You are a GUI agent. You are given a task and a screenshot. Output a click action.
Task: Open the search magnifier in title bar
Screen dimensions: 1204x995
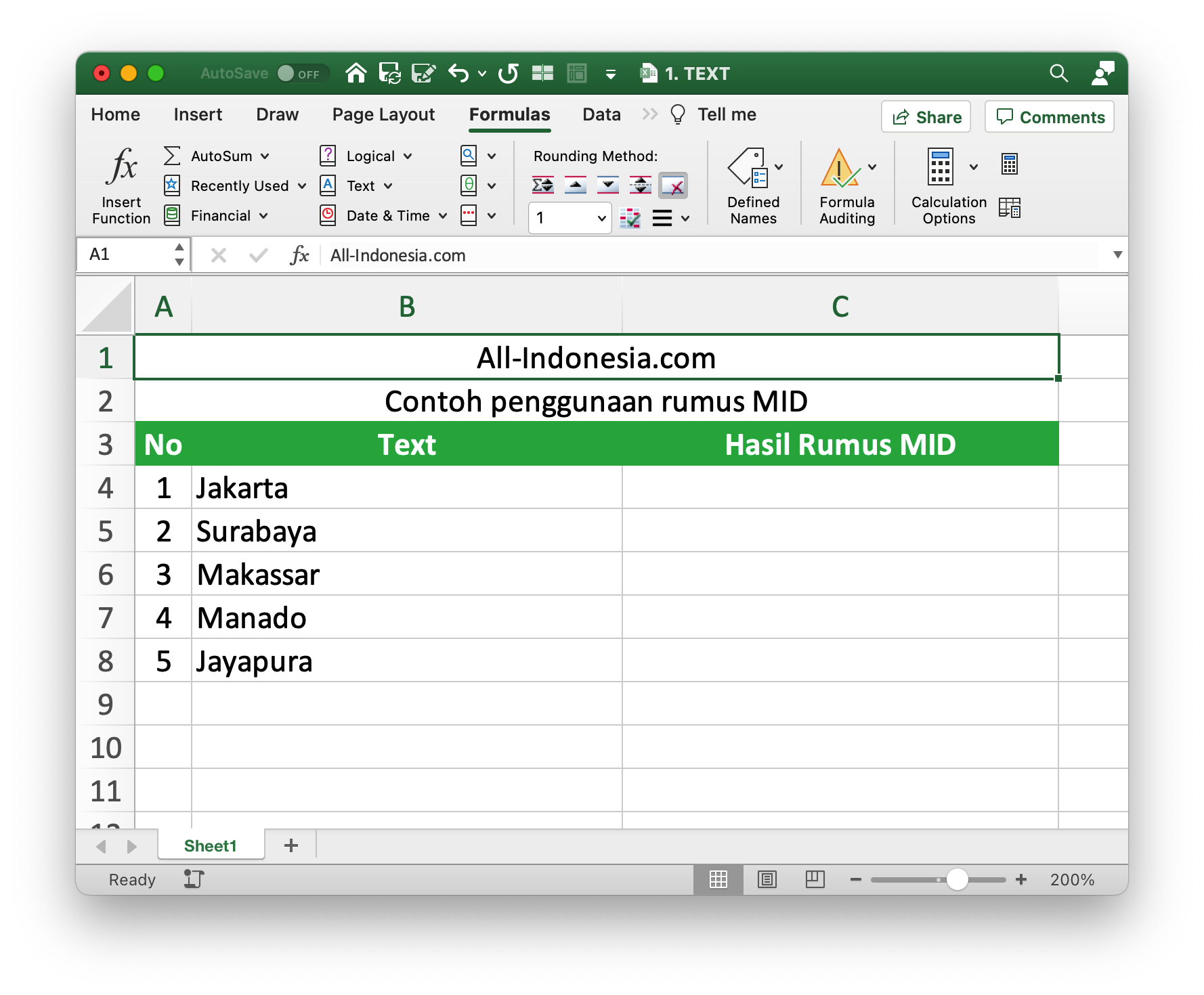[x=1058, y=73]
